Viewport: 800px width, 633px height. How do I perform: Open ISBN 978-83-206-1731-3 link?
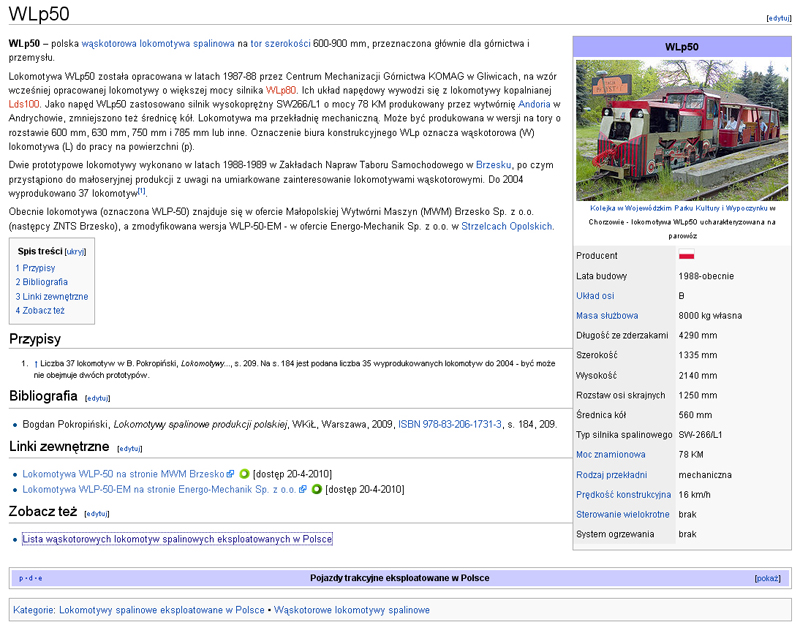click(449, 424)
